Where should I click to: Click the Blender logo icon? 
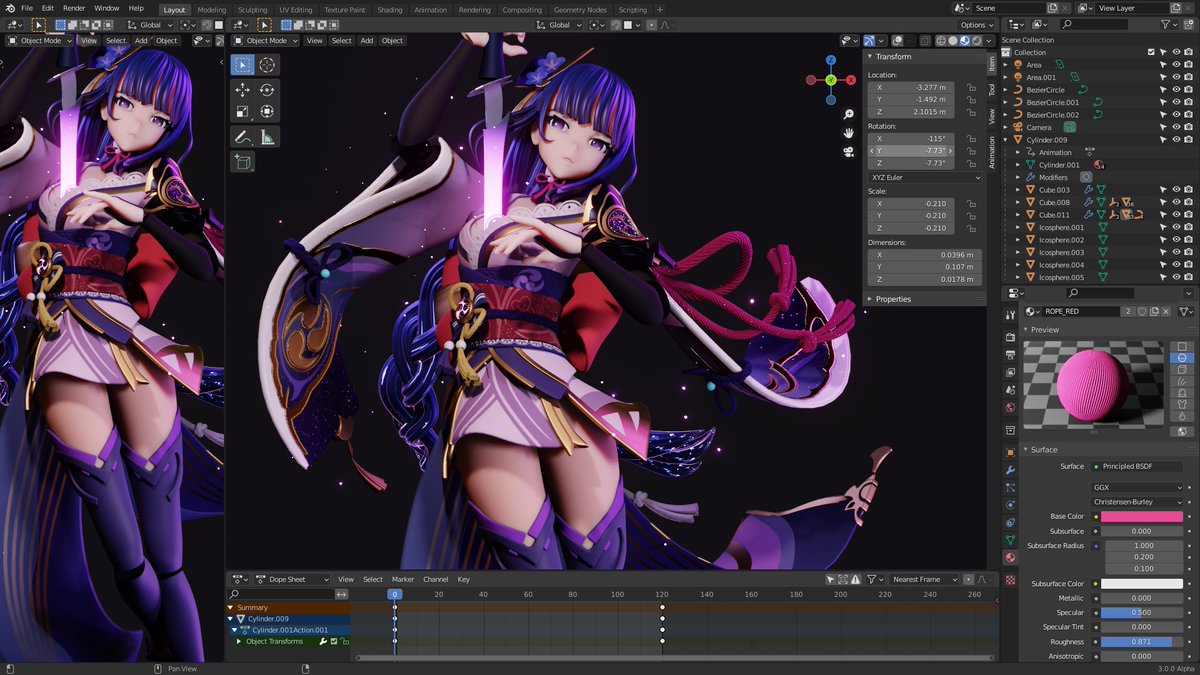(8, 8)
